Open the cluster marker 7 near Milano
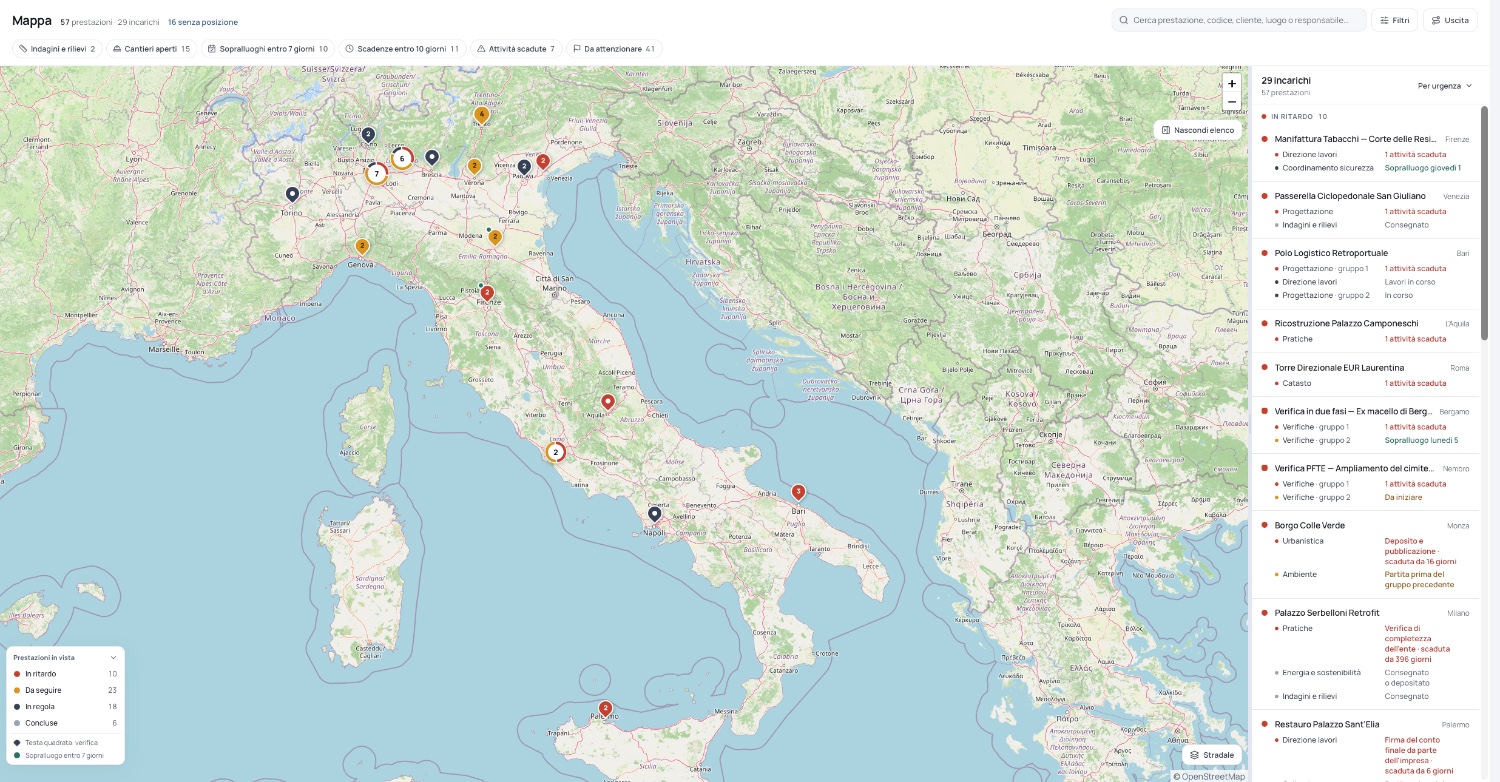 [376, 174]
